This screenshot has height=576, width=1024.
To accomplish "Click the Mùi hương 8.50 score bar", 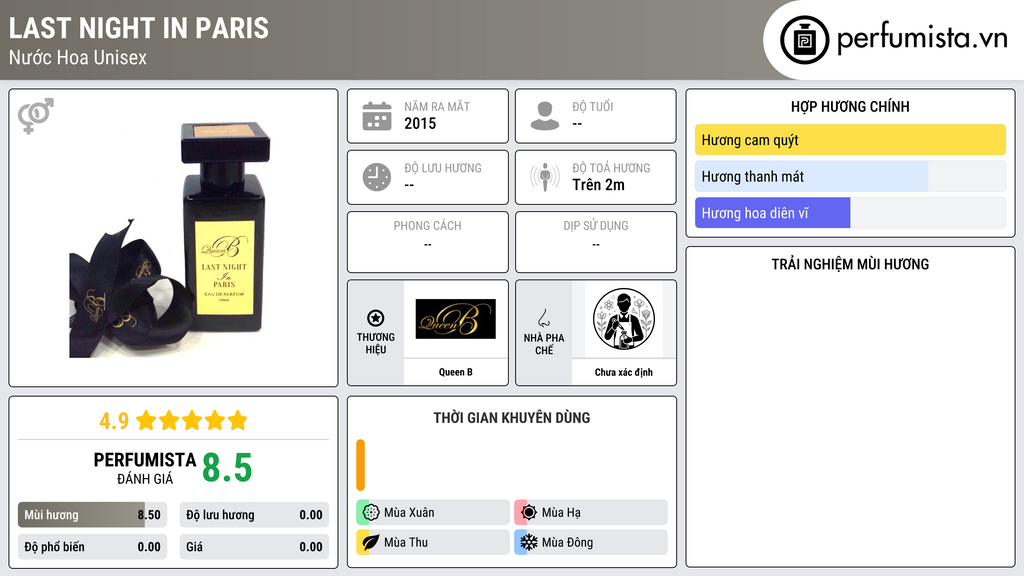I will tap(92, 515).
